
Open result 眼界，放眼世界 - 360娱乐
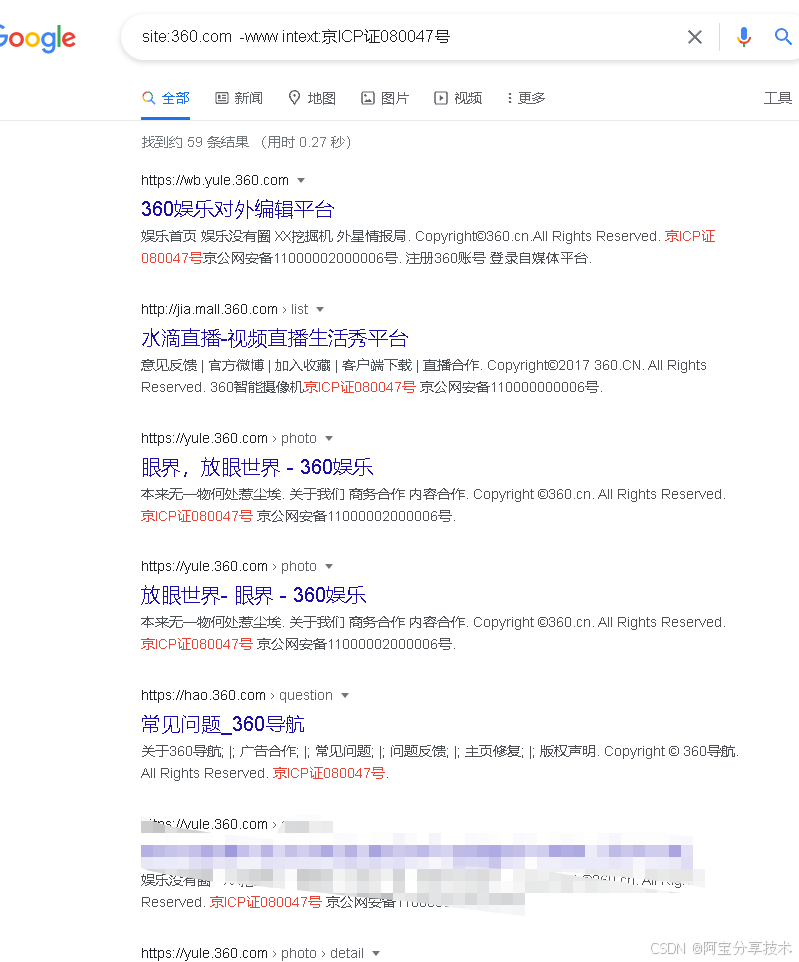(257, 467)
